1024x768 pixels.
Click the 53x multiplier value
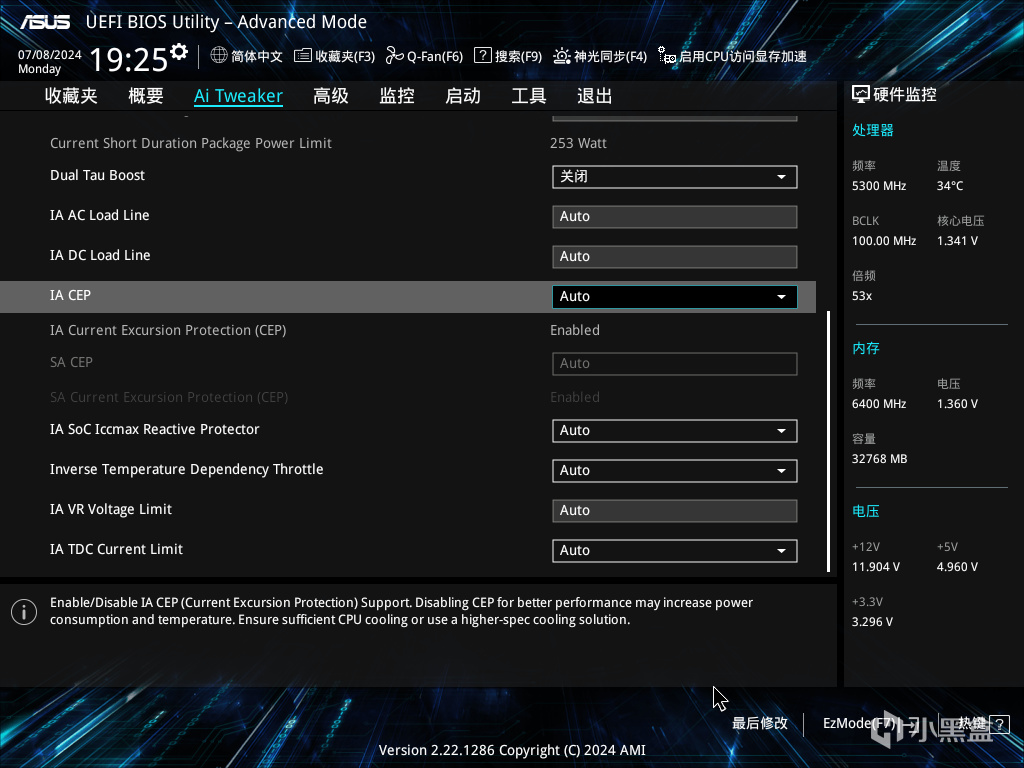[x=861, y=296]
